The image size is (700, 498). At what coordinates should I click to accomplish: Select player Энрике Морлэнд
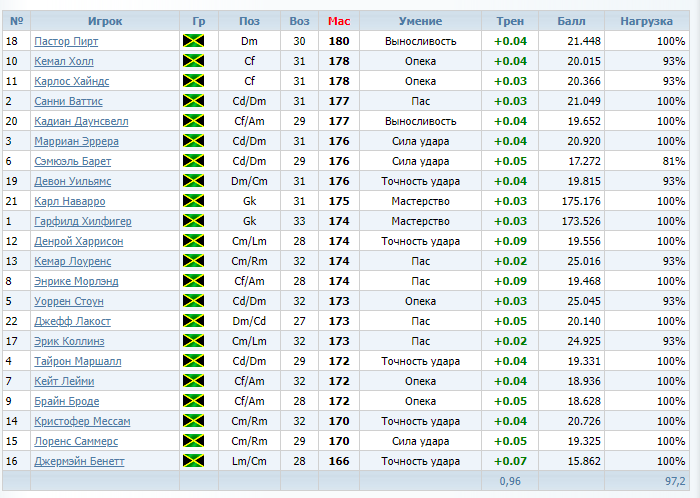tap(76, 282)
